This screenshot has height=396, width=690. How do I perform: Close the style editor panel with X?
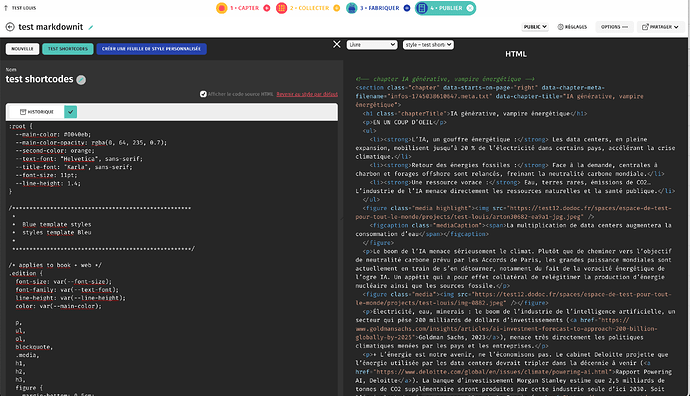tap(337, 44)
